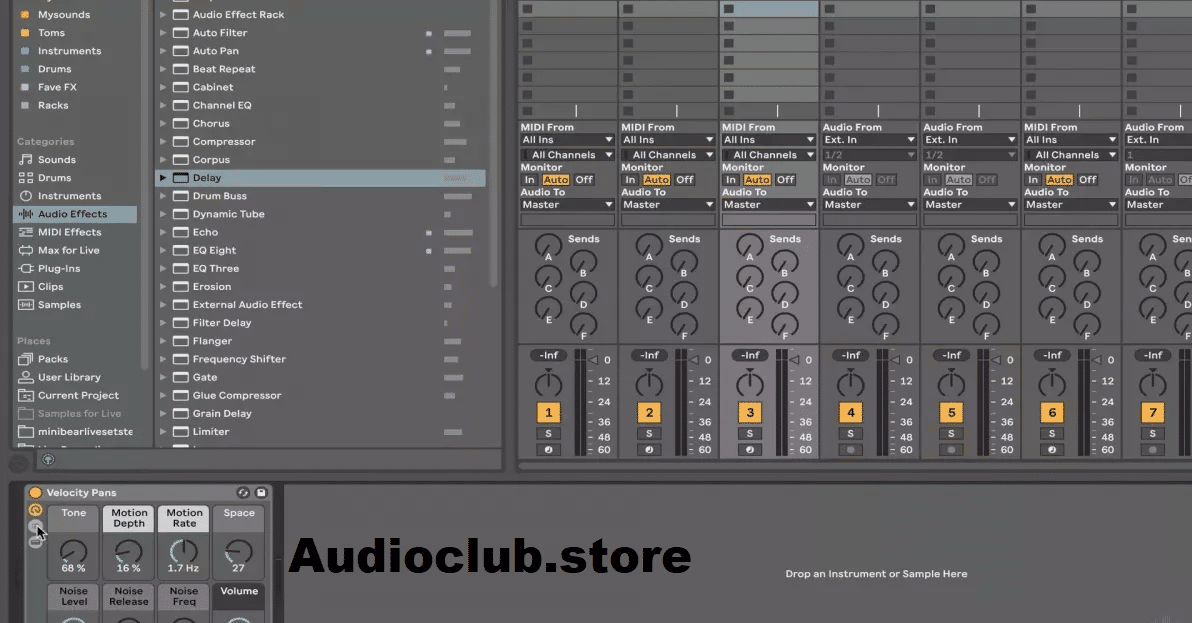The height and width of the screenshot is (623, 1192).
Task: Click the show chain list icon in rack
Action: pyautogui.click(x=35, y=526)
